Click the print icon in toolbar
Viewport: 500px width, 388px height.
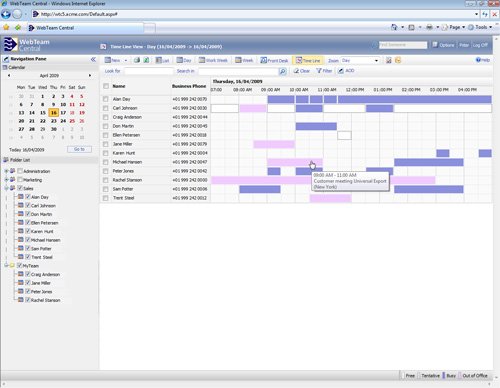137,60
